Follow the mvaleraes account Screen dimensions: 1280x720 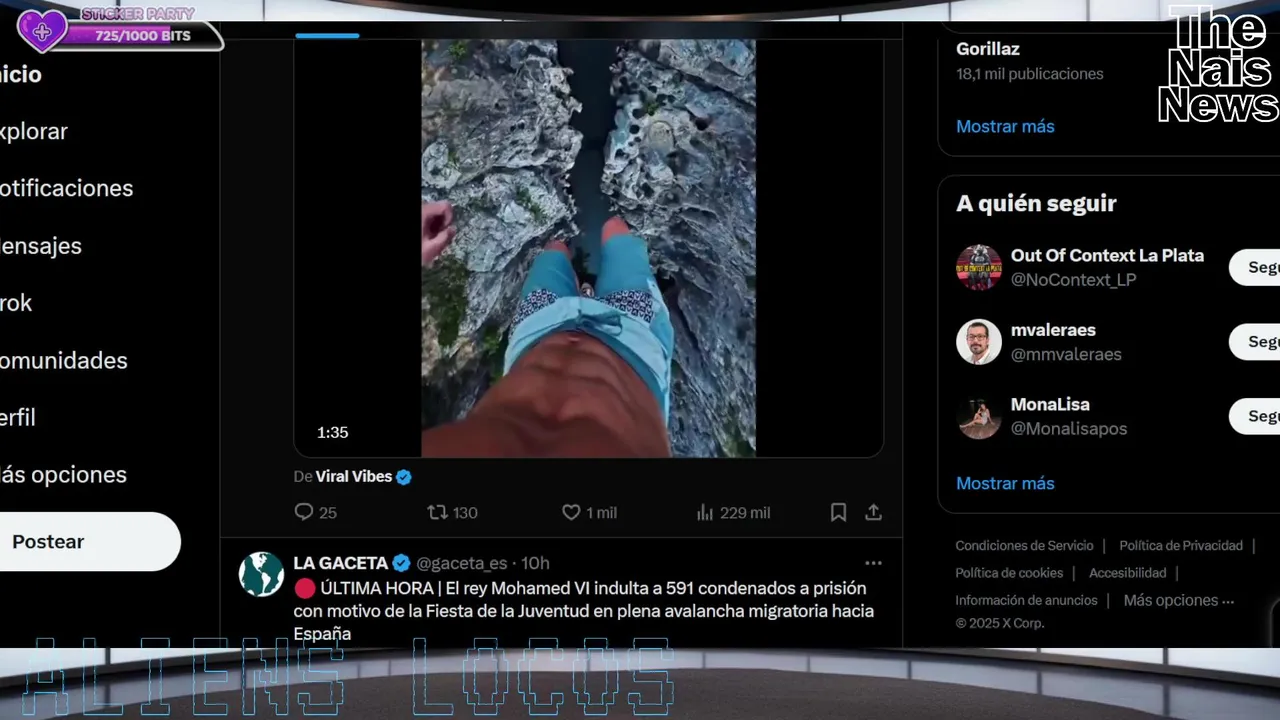pyautogui.click(x=1255, y=342)
